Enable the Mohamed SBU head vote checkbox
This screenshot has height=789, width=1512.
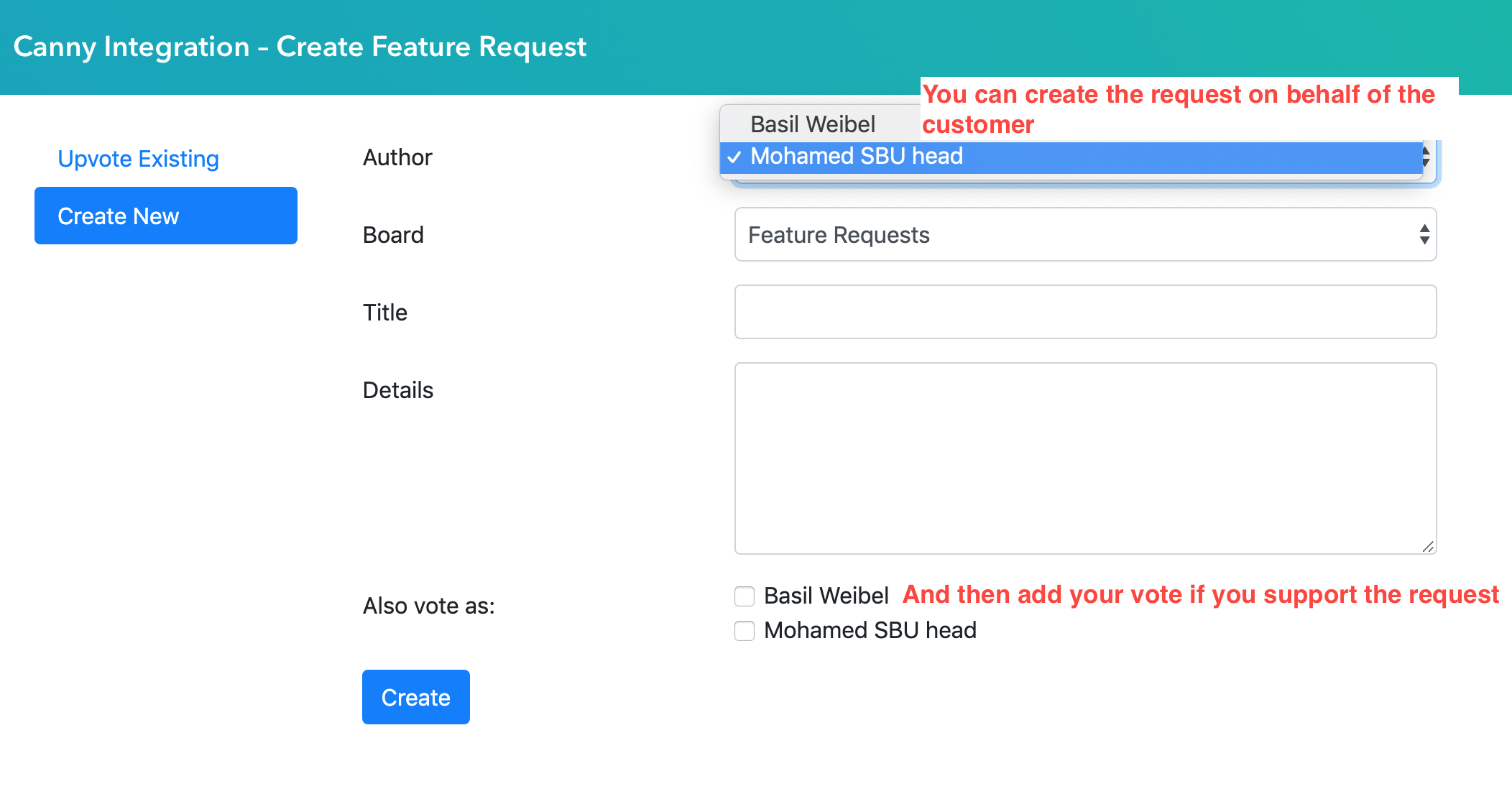(x=745, y=631)
